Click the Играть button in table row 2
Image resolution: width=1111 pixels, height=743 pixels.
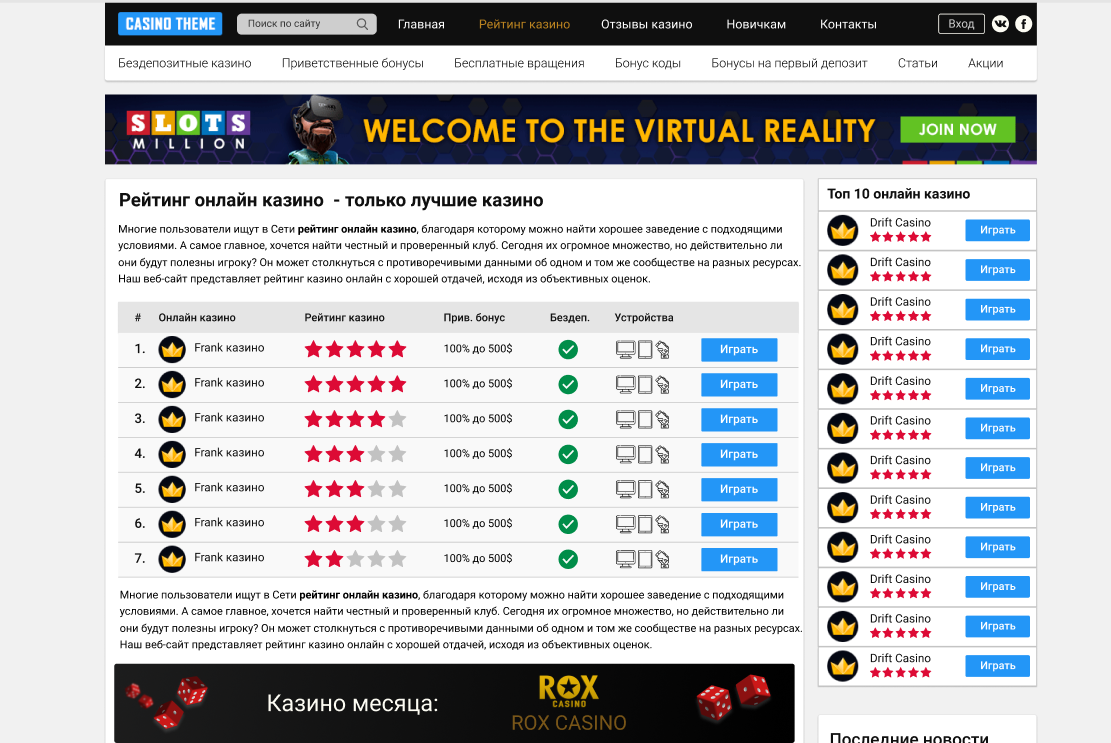click(x=739, y=385)
